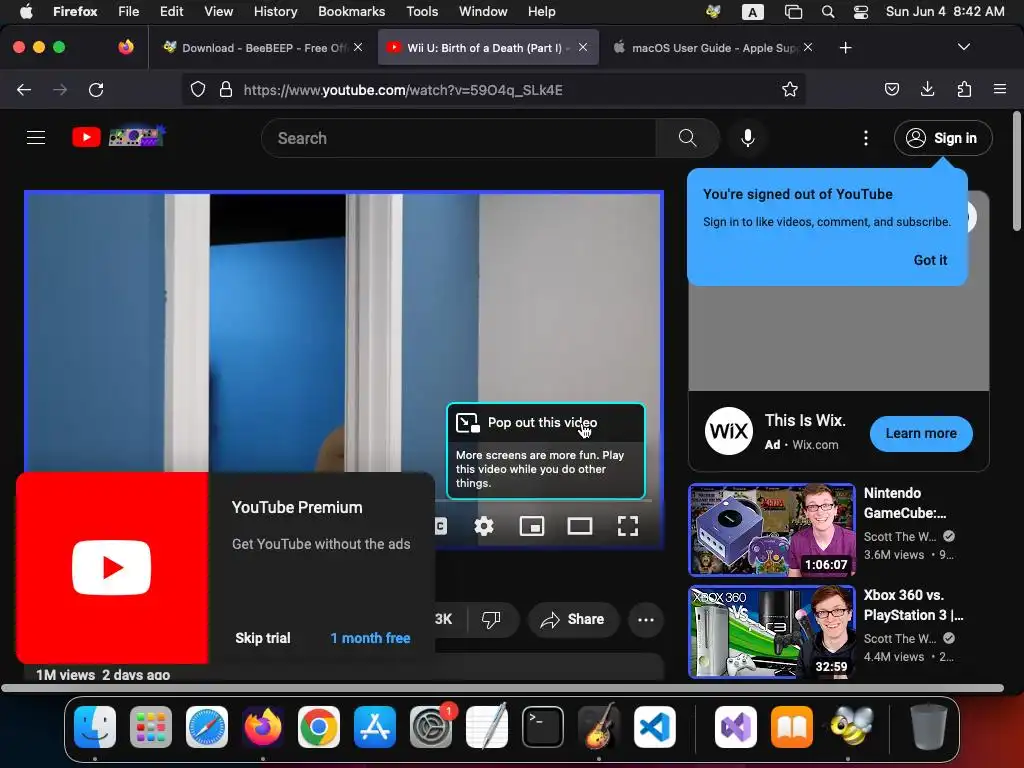Click the page vertical scrollbar
This screenshot has width=1024, height=768.
click(x=1017, y=172)
